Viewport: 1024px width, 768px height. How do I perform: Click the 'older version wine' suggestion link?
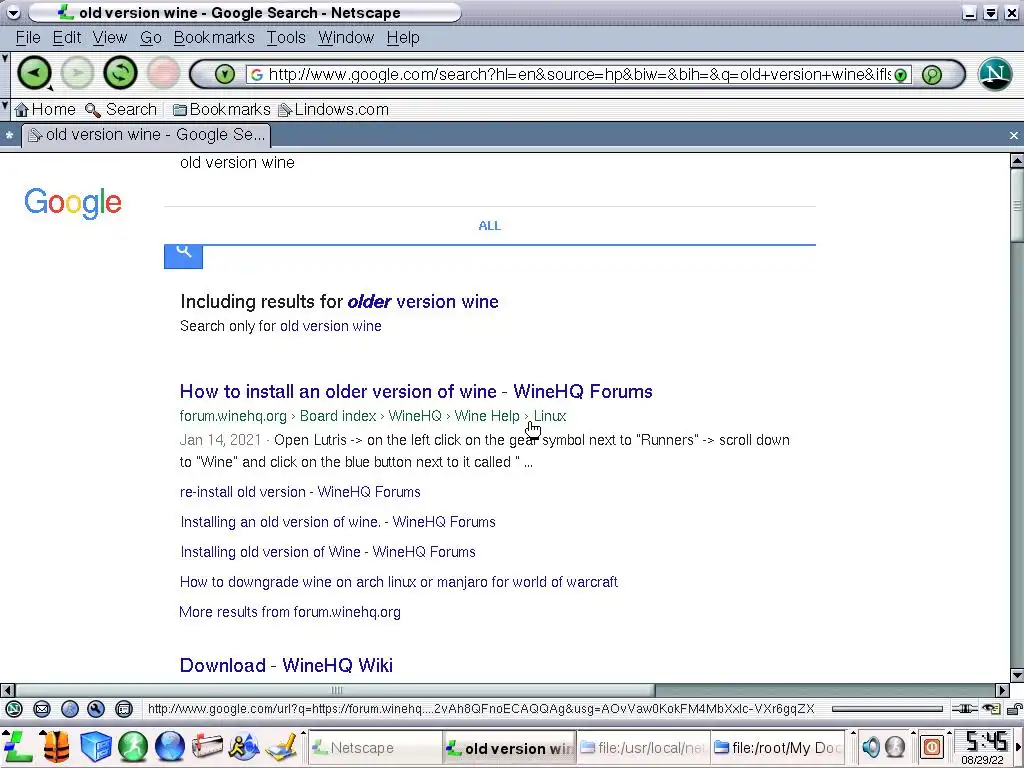423,302
